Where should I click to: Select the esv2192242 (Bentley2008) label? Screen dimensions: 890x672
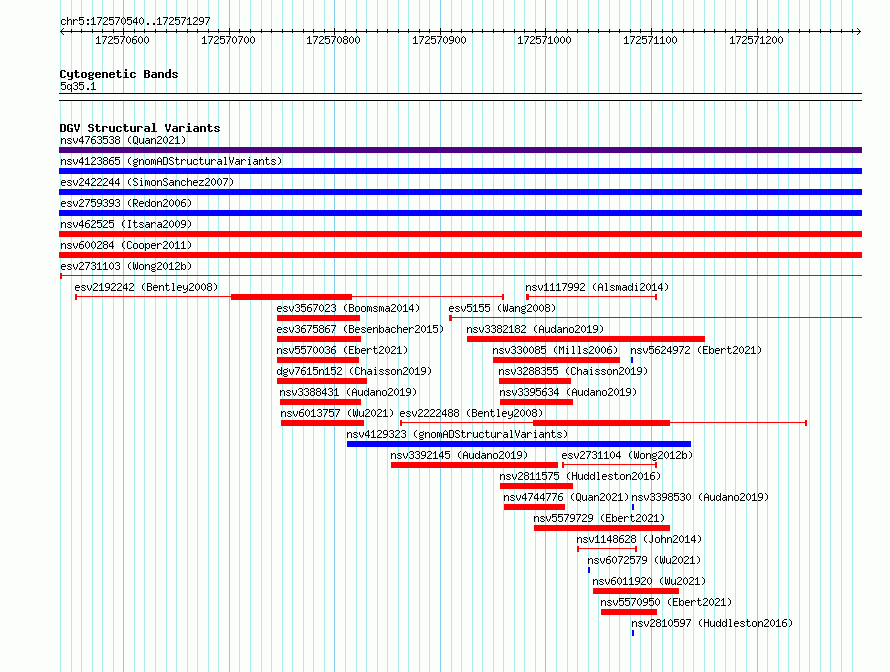point(146,287)
